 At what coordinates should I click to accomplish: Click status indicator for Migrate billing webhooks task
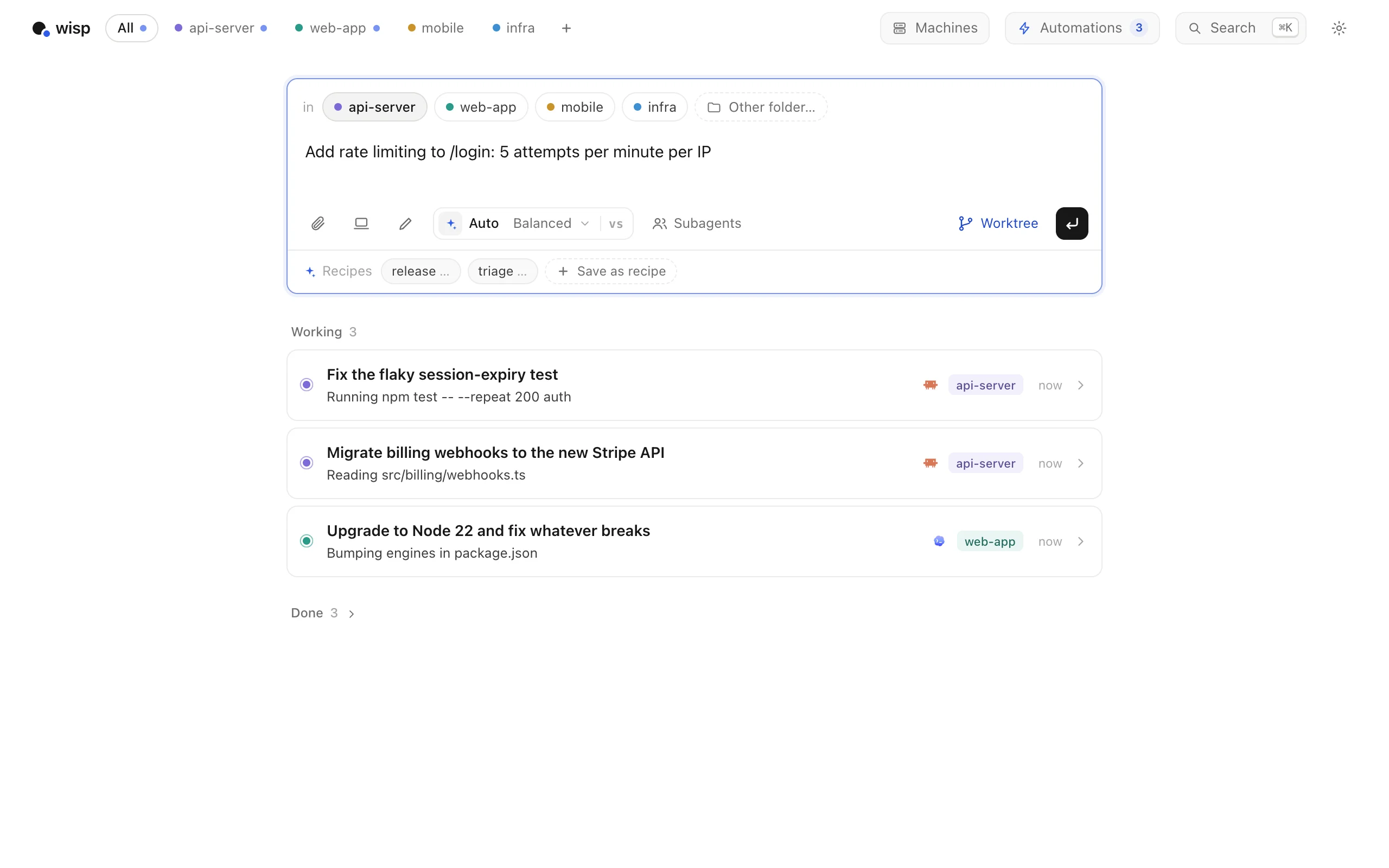(x=307, y=463)
